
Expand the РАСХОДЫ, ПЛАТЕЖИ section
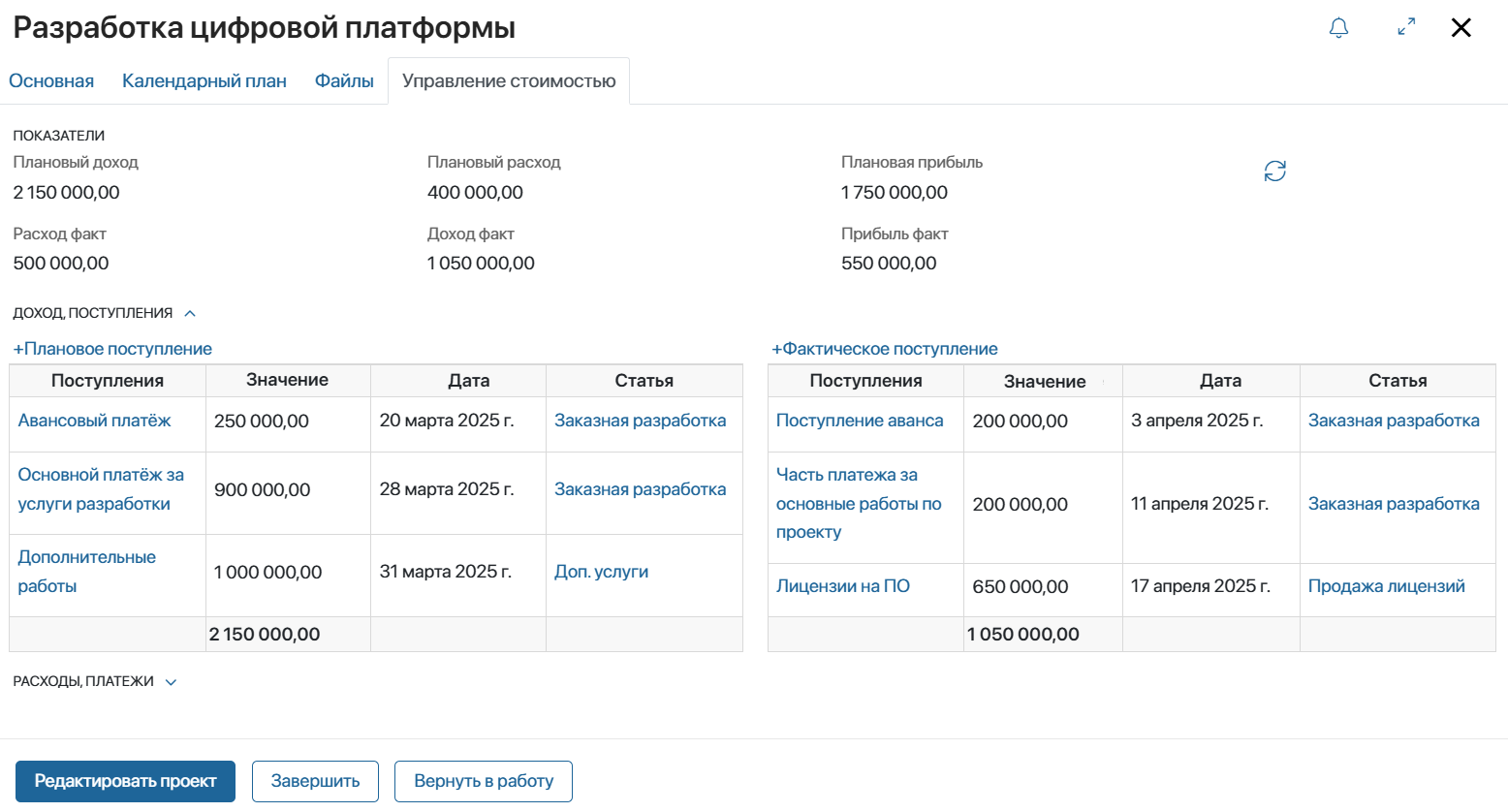coord(171,681)
